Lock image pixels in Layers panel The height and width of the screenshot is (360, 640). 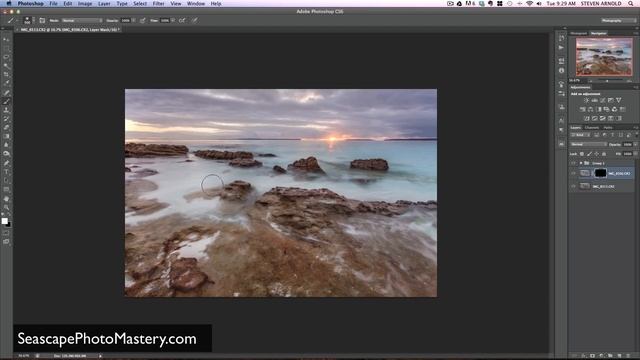[x=589, y=154]
